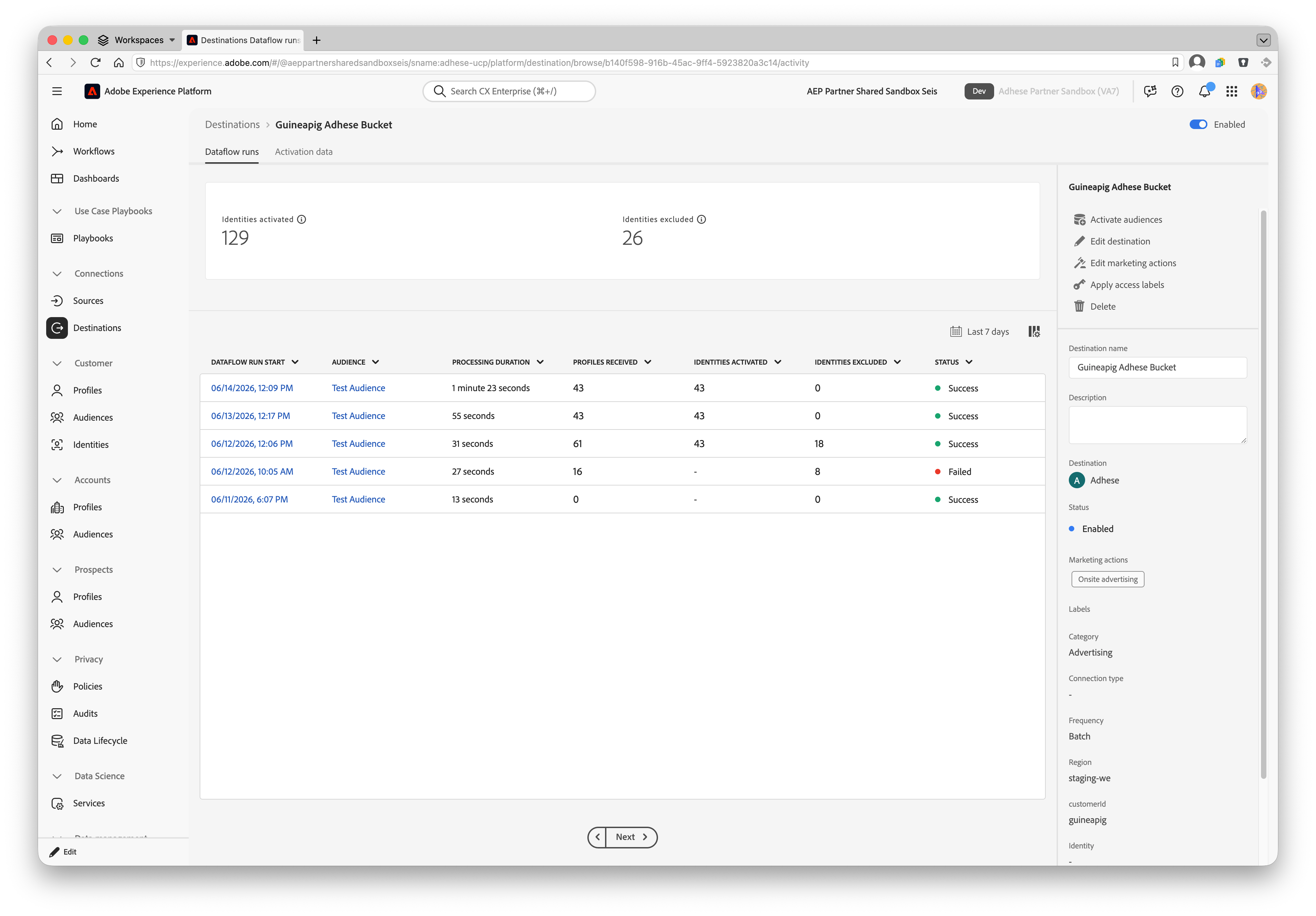Click the previous page arrow button
This screenshot has height=916, width=1316.
(597, 837)
